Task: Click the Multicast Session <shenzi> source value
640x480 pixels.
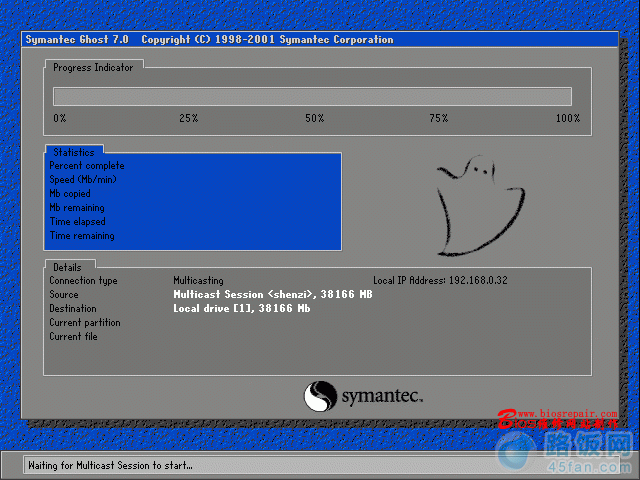Action: [273, 294]
